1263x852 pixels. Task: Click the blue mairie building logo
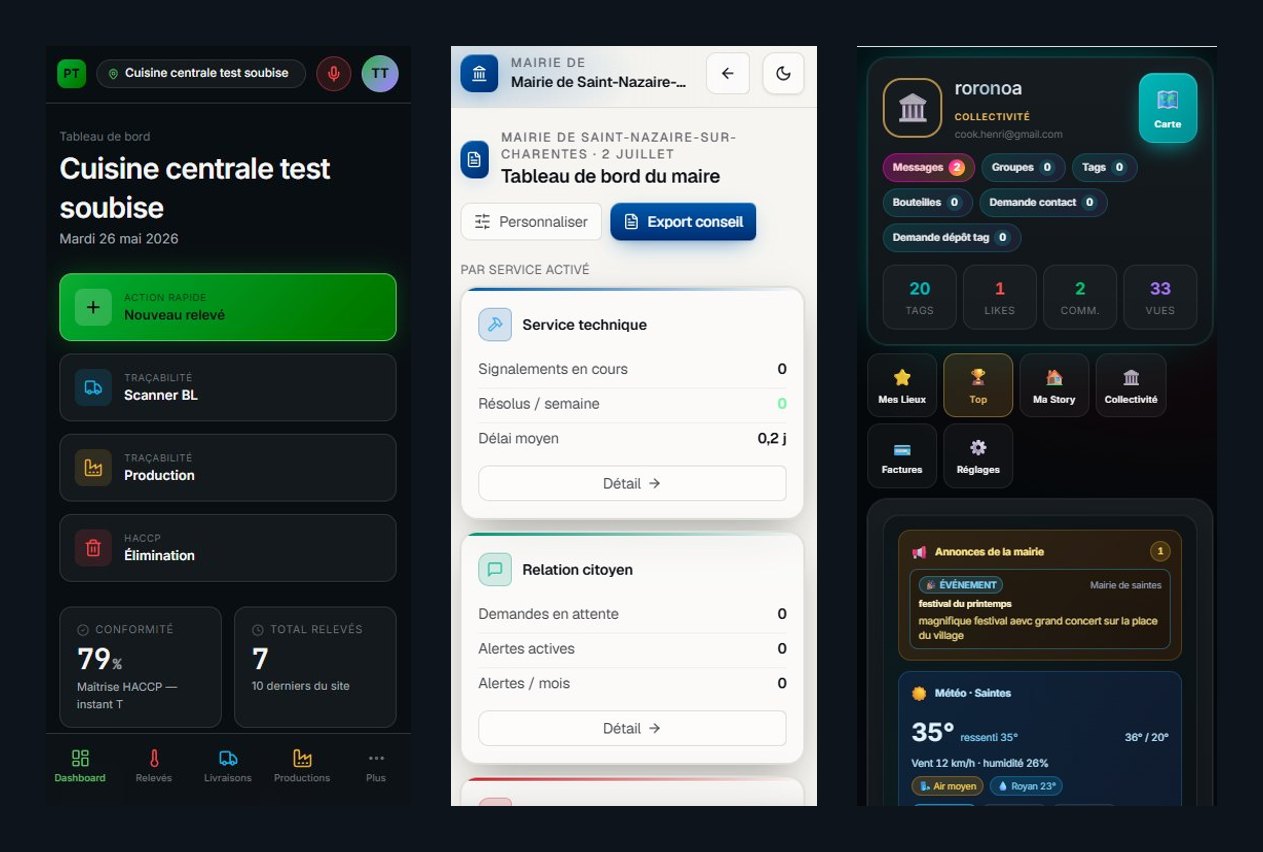479,74
